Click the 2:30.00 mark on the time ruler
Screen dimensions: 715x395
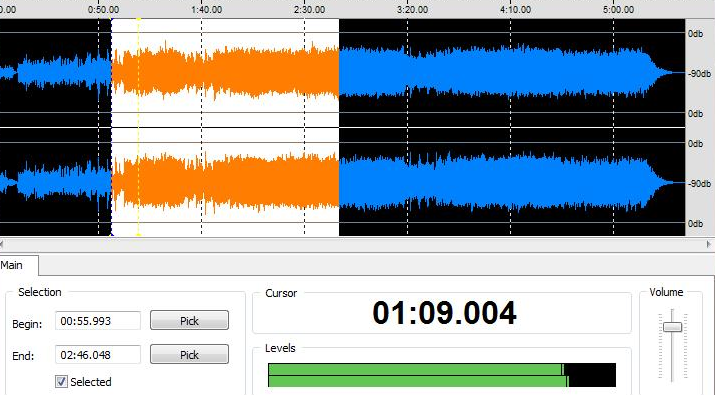click(x=310, y=10)
